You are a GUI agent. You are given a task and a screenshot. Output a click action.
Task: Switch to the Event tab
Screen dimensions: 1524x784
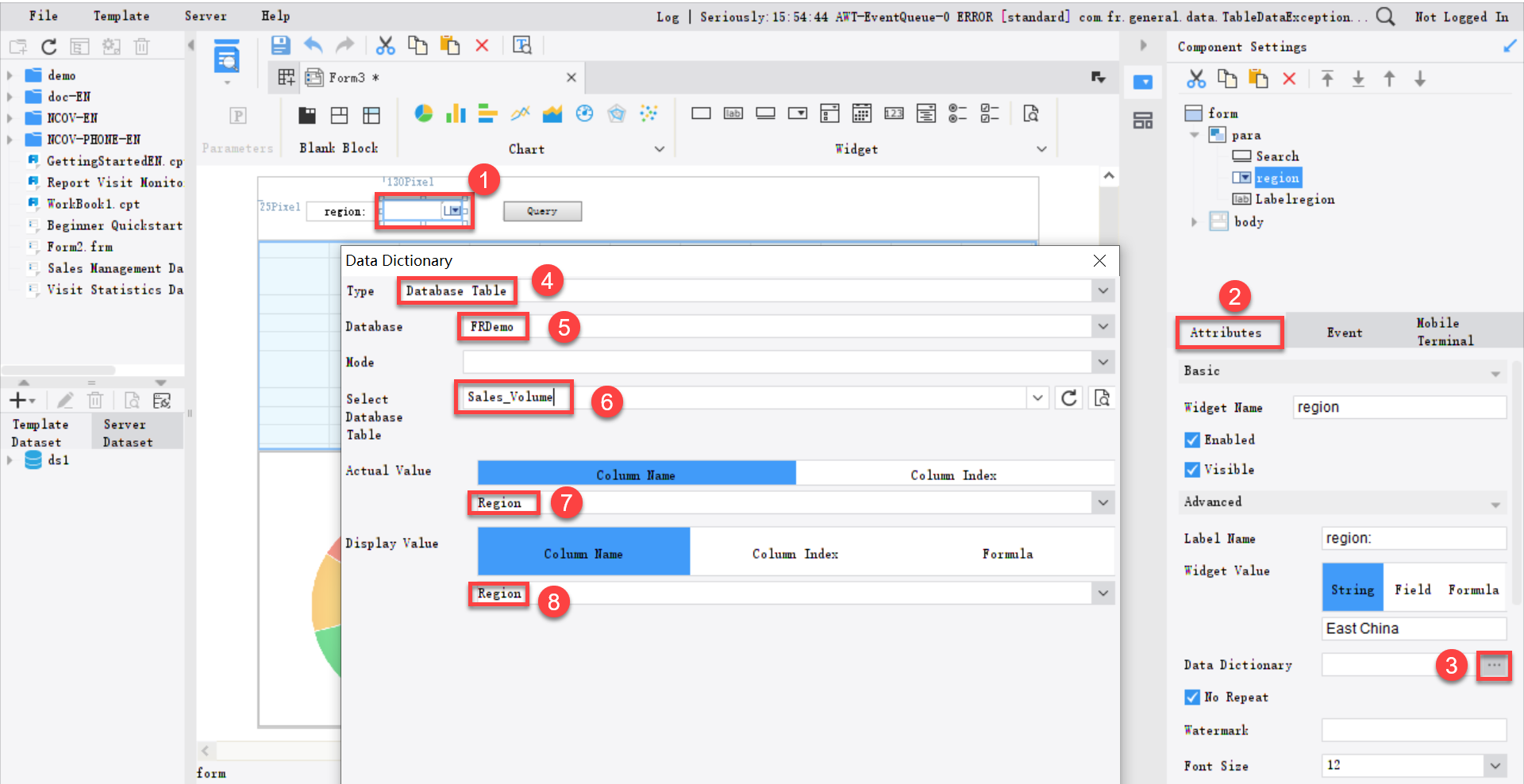coord(1344,332)
